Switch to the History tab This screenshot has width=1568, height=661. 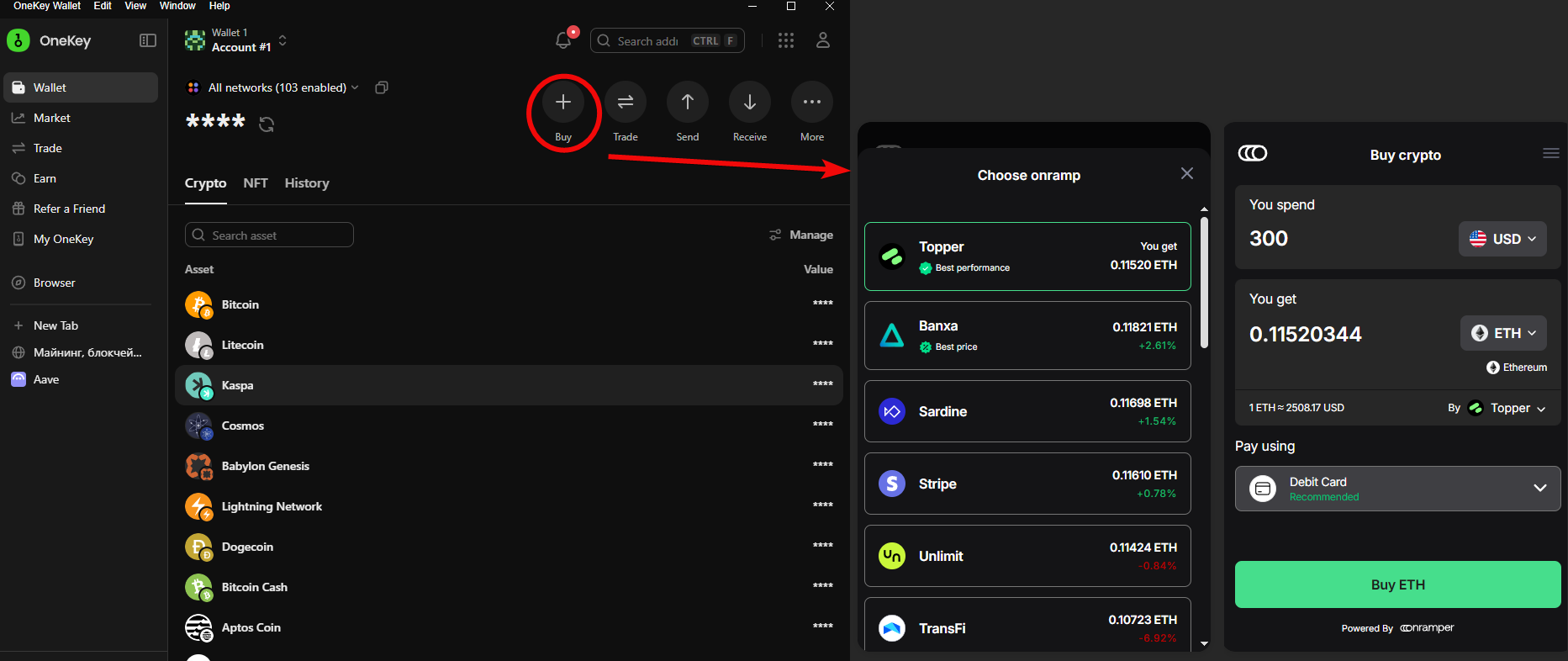(307, 183)
